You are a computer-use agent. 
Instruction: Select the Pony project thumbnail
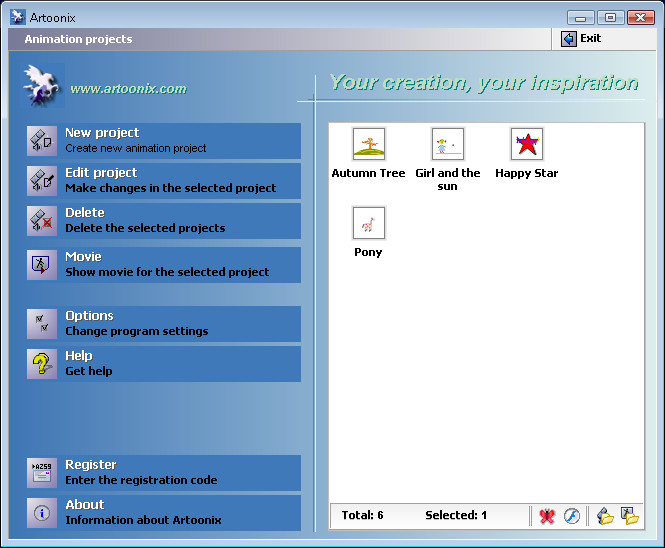[x=369, y=223]
